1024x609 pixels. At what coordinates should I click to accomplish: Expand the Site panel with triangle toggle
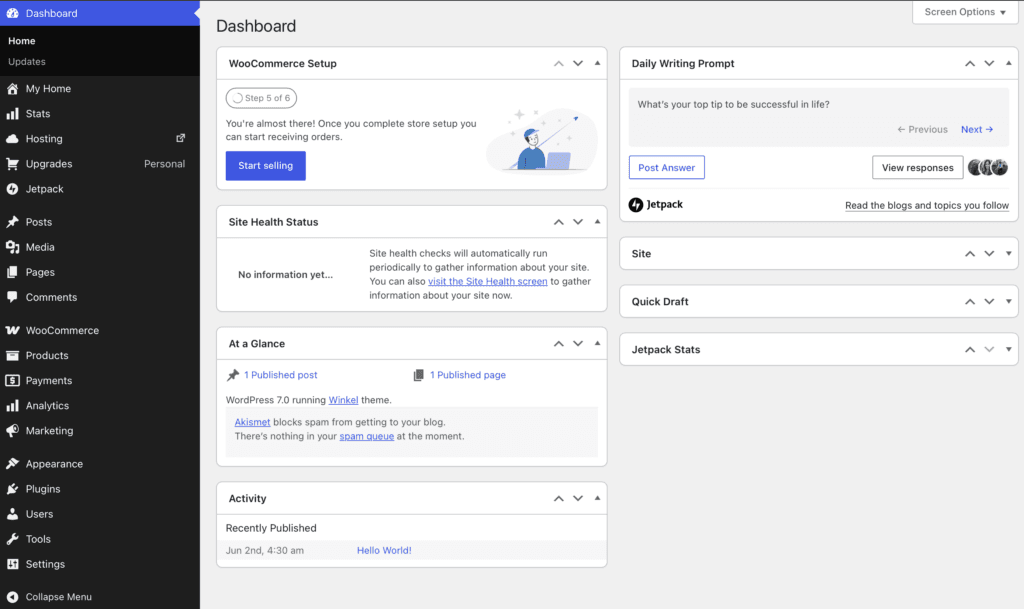[x=1008, y=253]
